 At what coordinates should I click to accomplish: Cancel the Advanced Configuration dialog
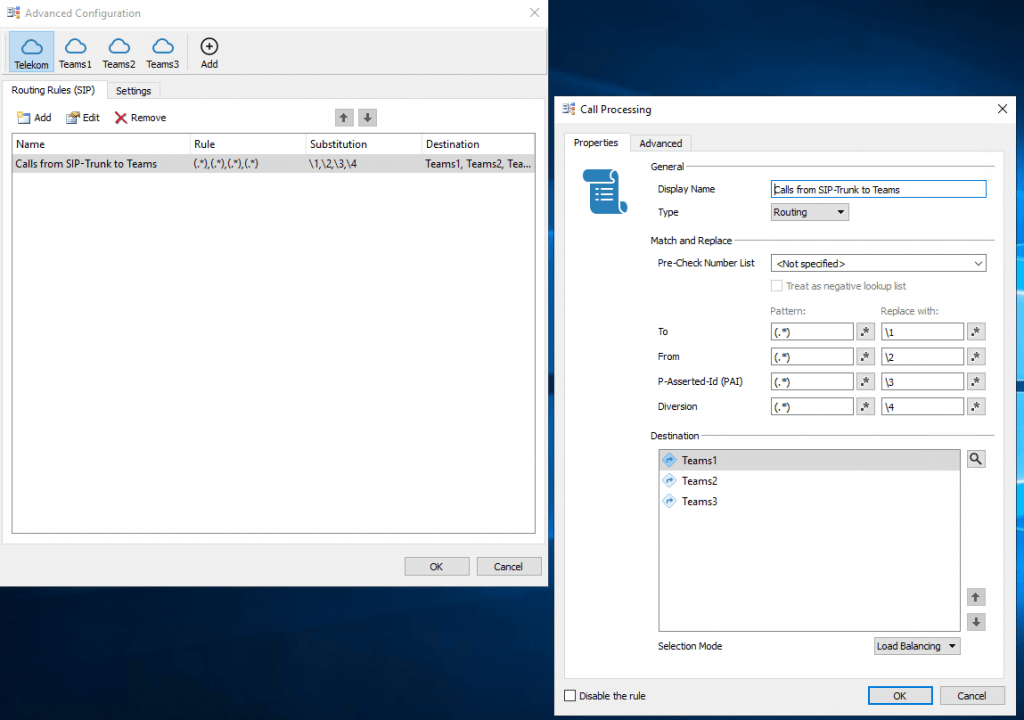(x=508, y=566)
